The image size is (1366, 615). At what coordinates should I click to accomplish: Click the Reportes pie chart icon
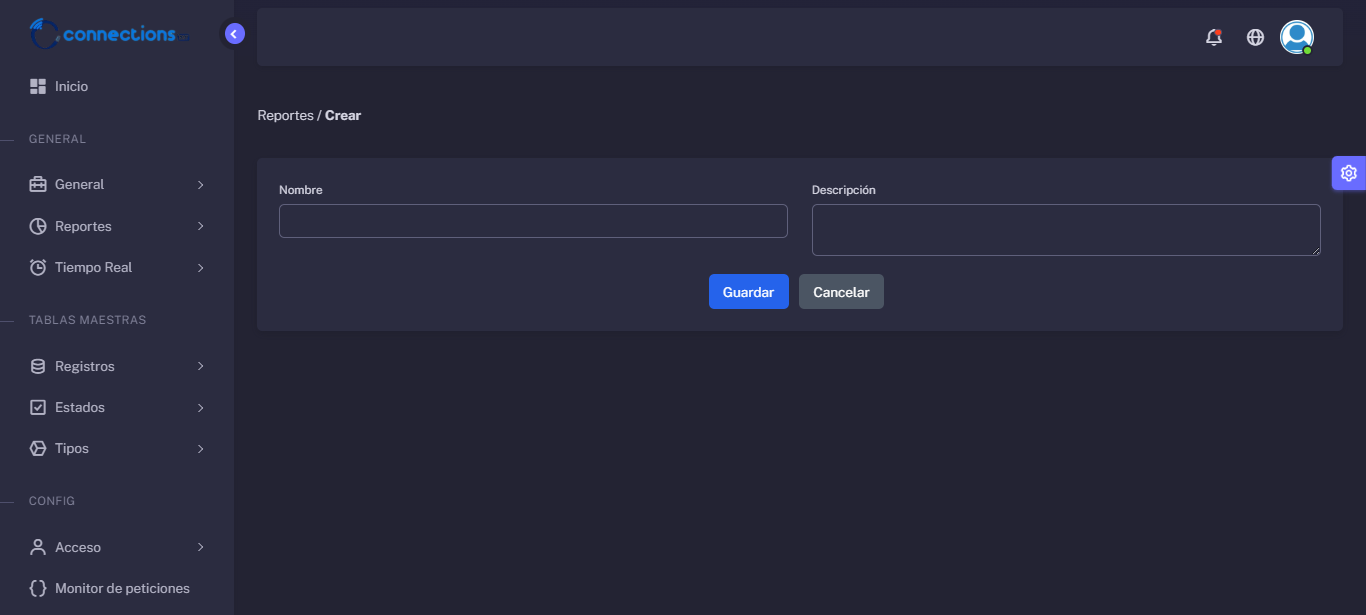38,227
